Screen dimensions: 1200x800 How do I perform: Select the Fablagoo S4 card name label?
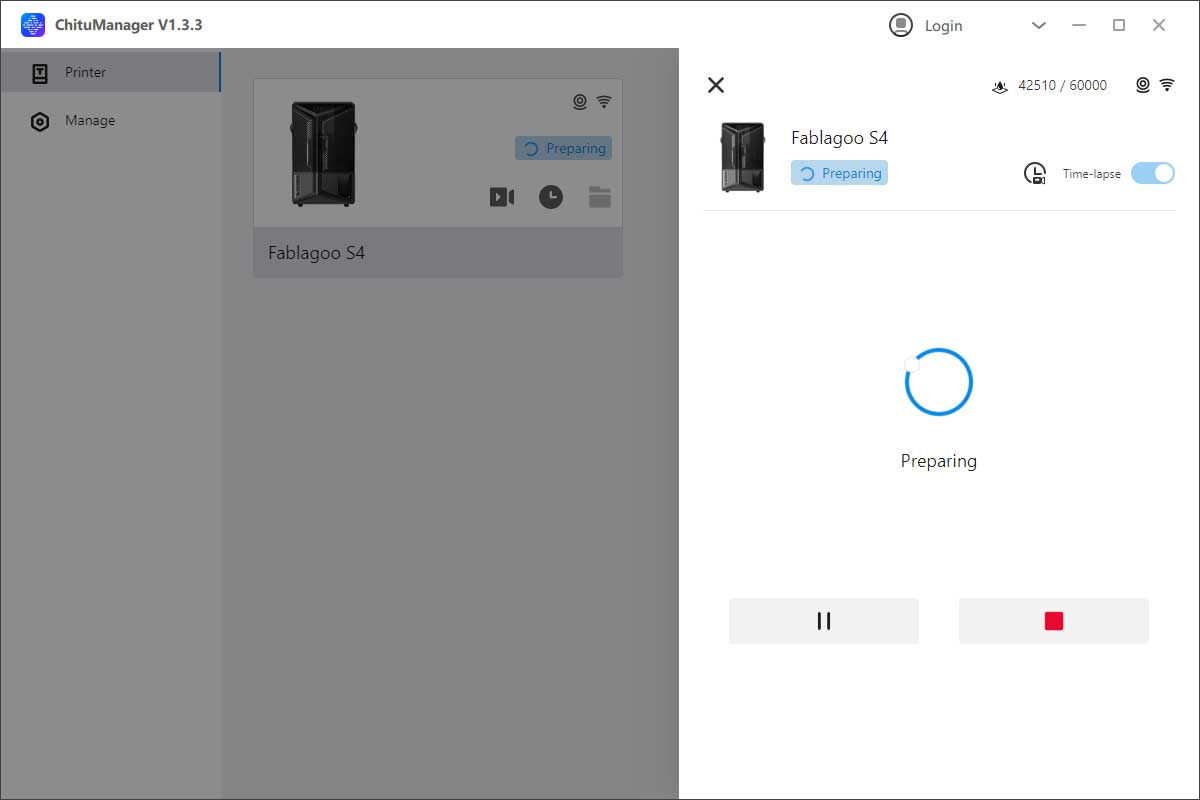316,253
